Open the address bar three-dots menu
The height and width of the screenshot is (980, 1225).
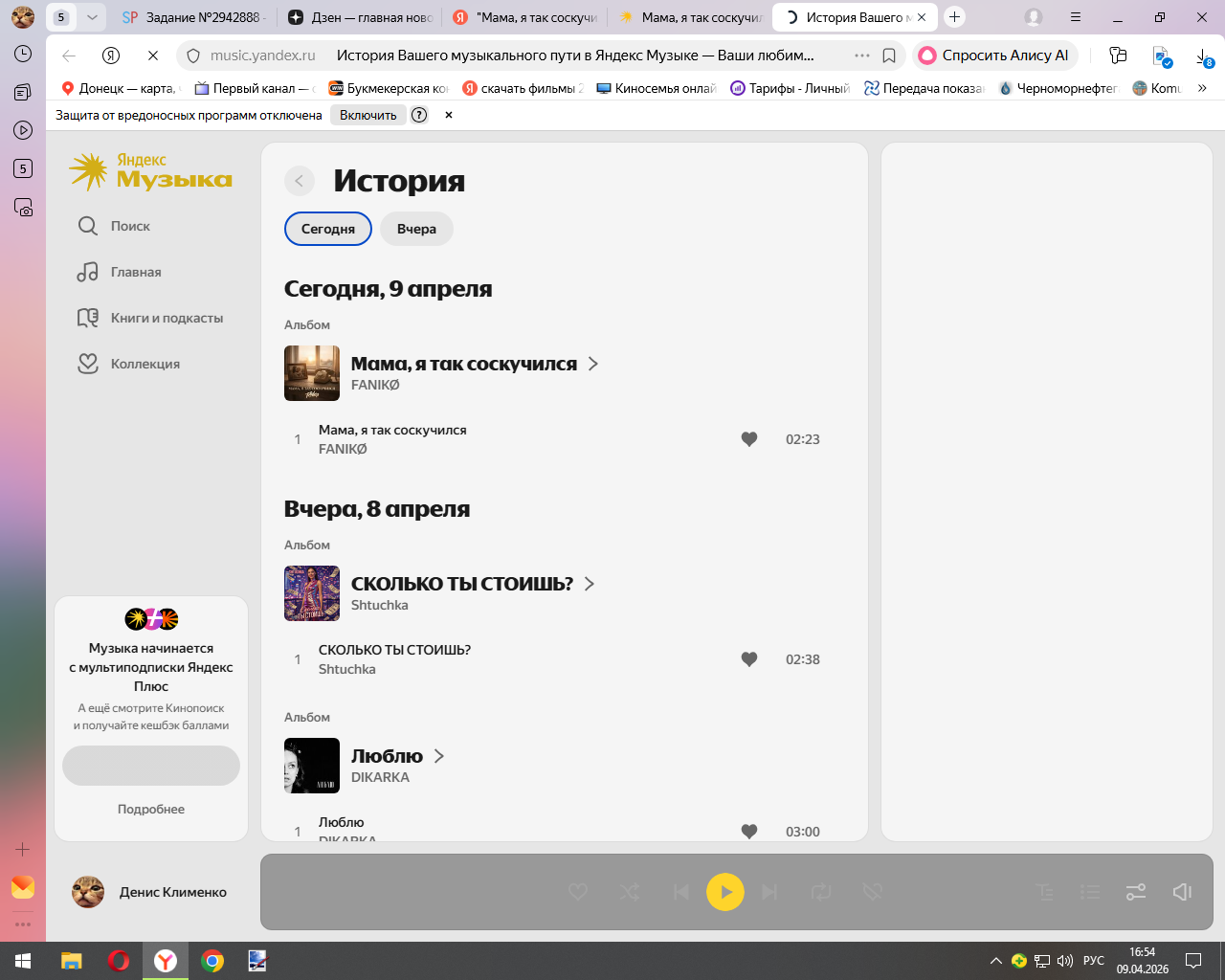coord(862,56)
